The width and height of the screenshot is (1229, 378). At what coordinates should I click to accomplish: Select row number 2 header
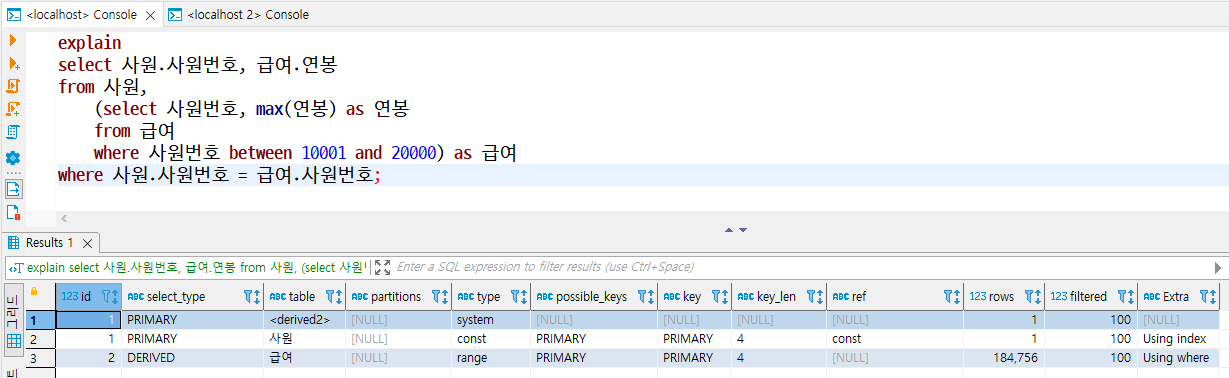pos(39,339)
